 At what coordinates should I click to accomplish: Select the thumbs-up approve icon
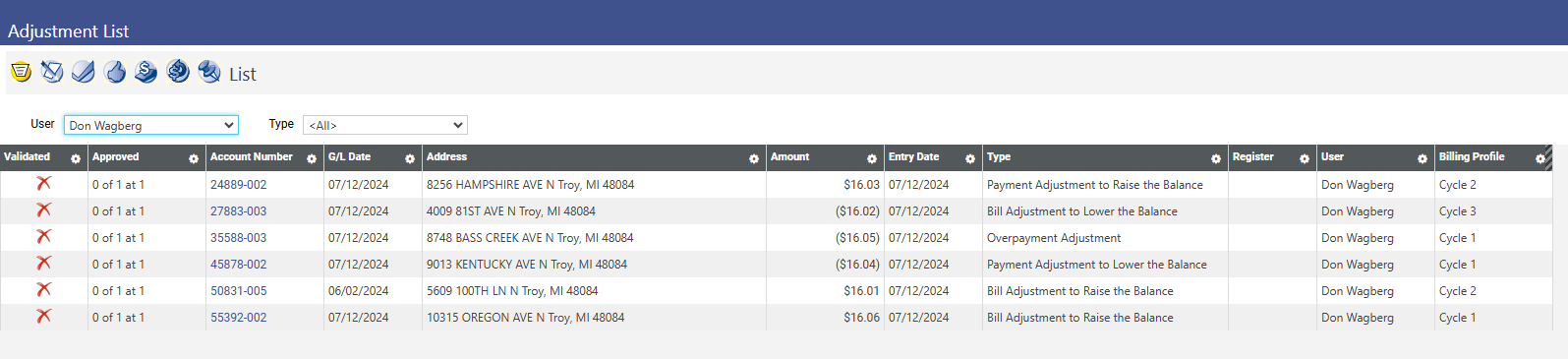coord(115,72)
